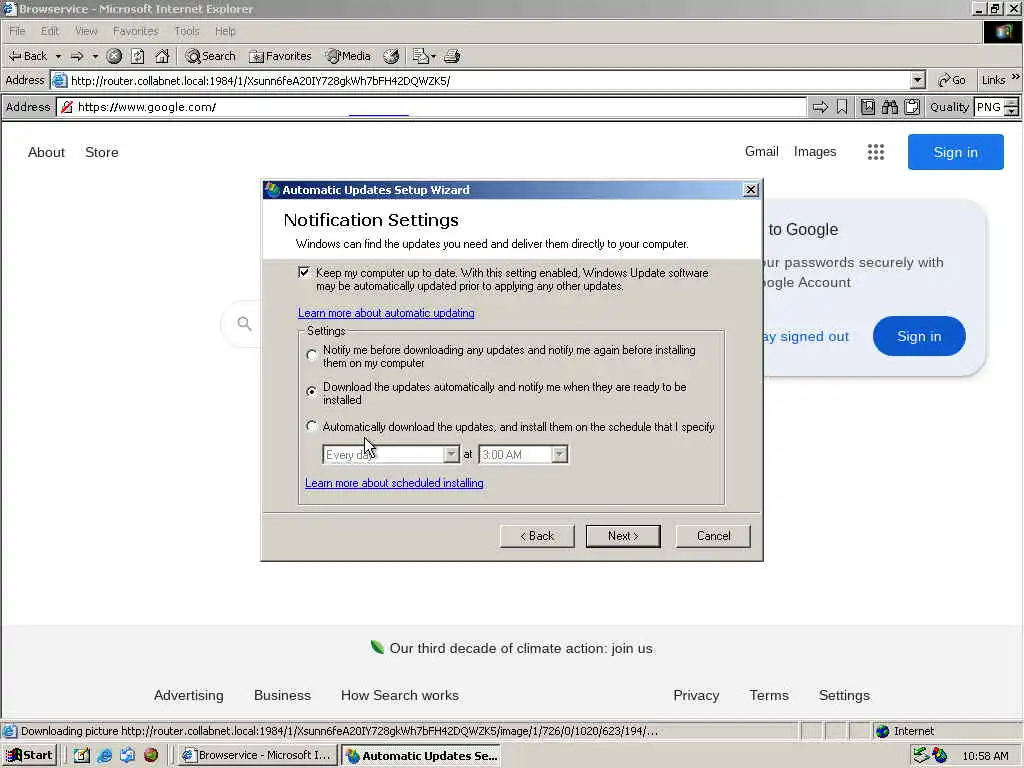The width and height of the screenshot is (1024, 768).
Task: Open Learn more about scheduled installing link
Action: 394,483
